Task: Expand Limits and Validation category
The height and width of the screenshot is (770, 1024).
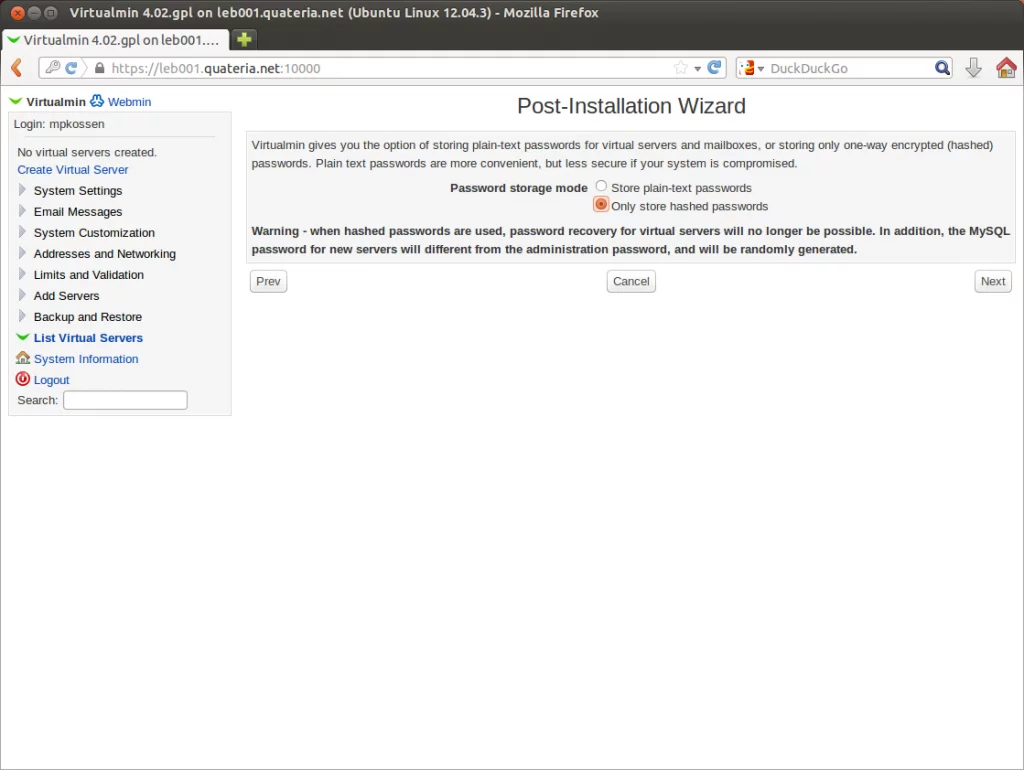Action: [89, 275]
